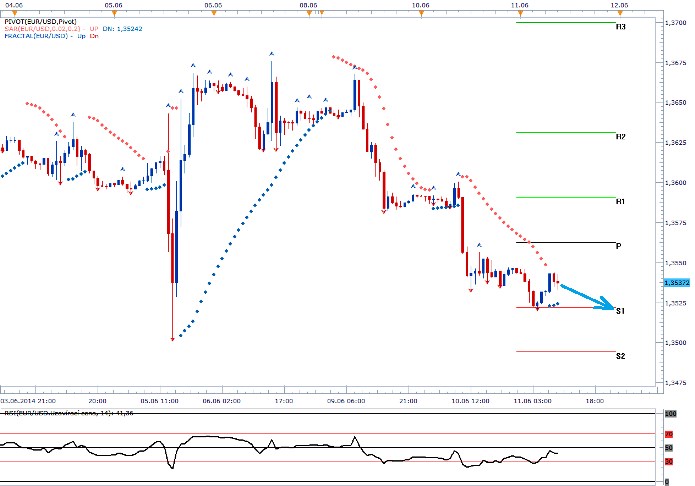The width and height of the screenshot is (695, 486).
Task: Click the PIVOT(EUR/USD,Pivot) indicator label
Action: 40,21
